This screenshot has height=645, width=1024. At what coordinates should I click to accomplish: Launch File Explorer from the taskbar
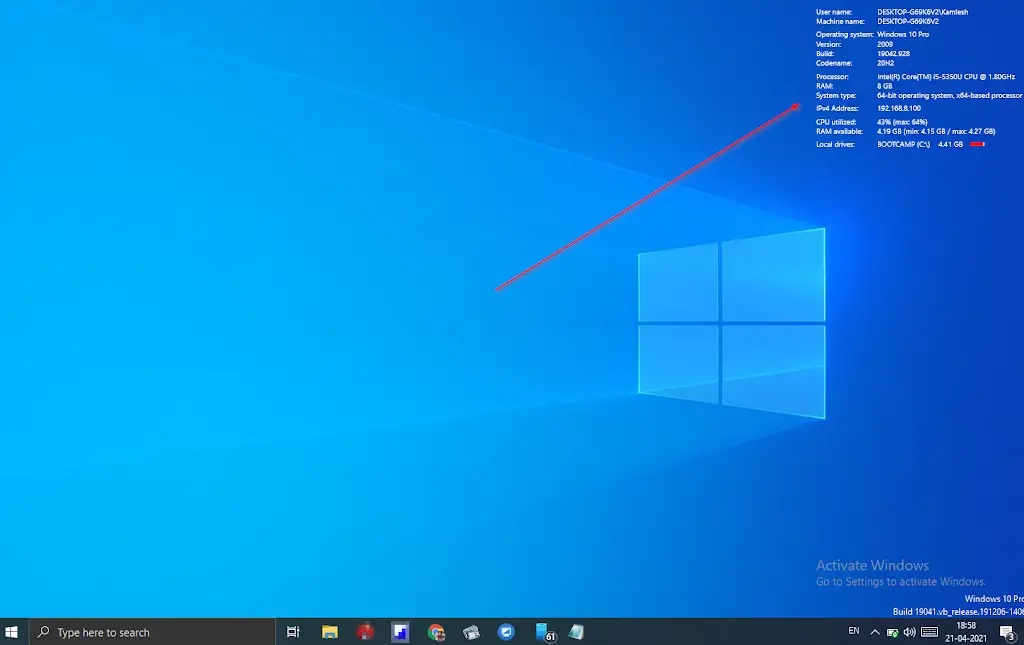(x=330, y=632)
